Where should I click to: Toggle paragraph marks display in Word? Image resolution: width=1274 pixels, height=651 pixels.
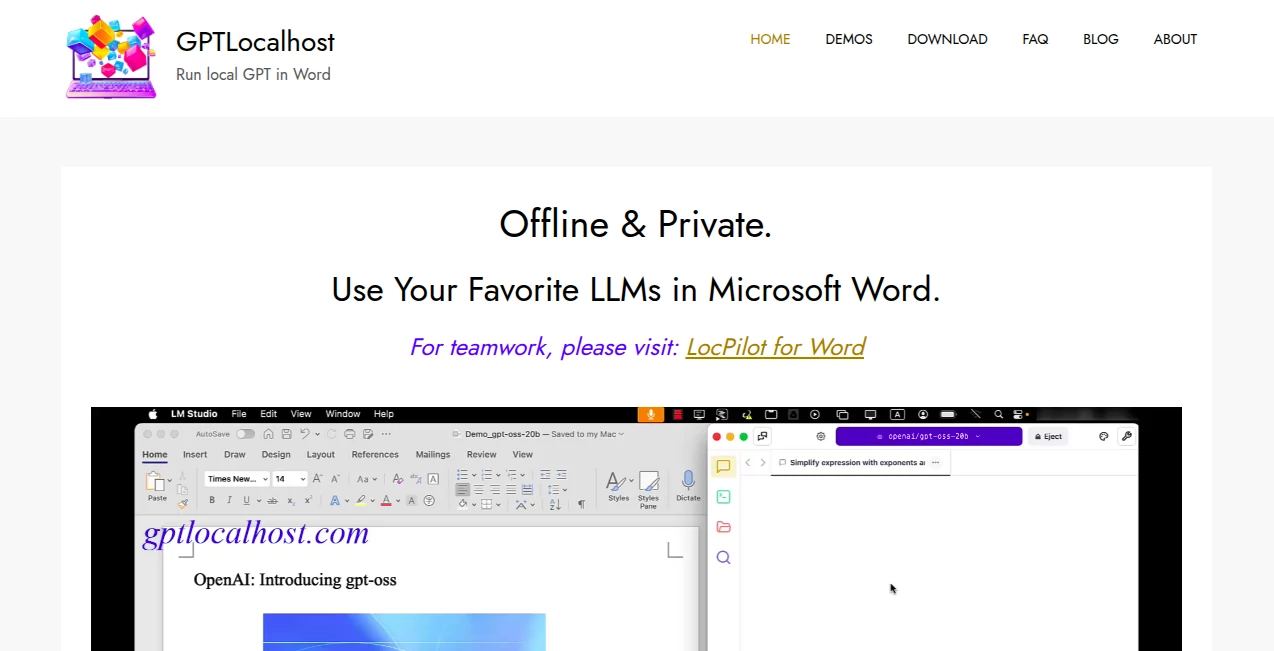point(581,503)
